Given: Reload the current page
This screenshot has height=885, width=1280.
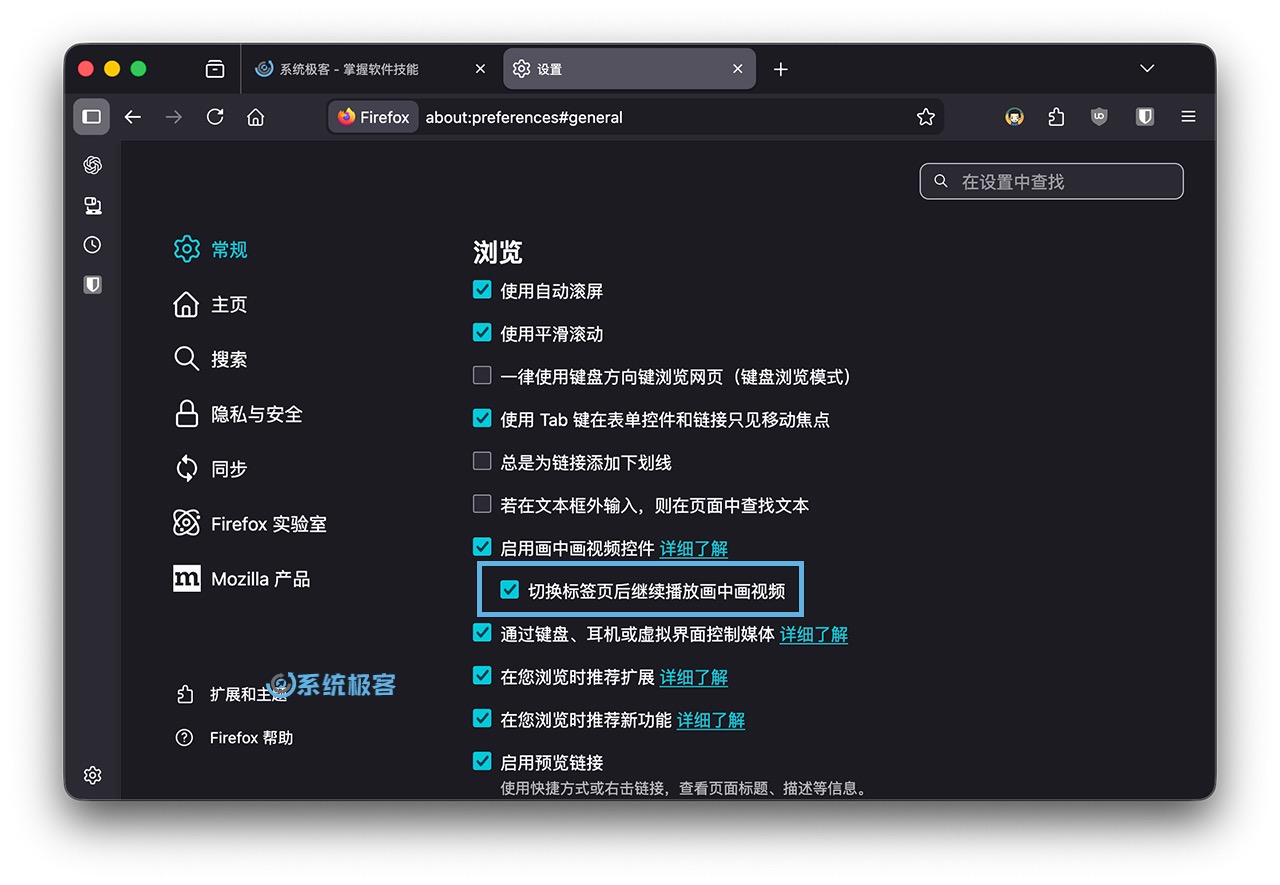Looking at the screenshot, I should tap(215, 116).
